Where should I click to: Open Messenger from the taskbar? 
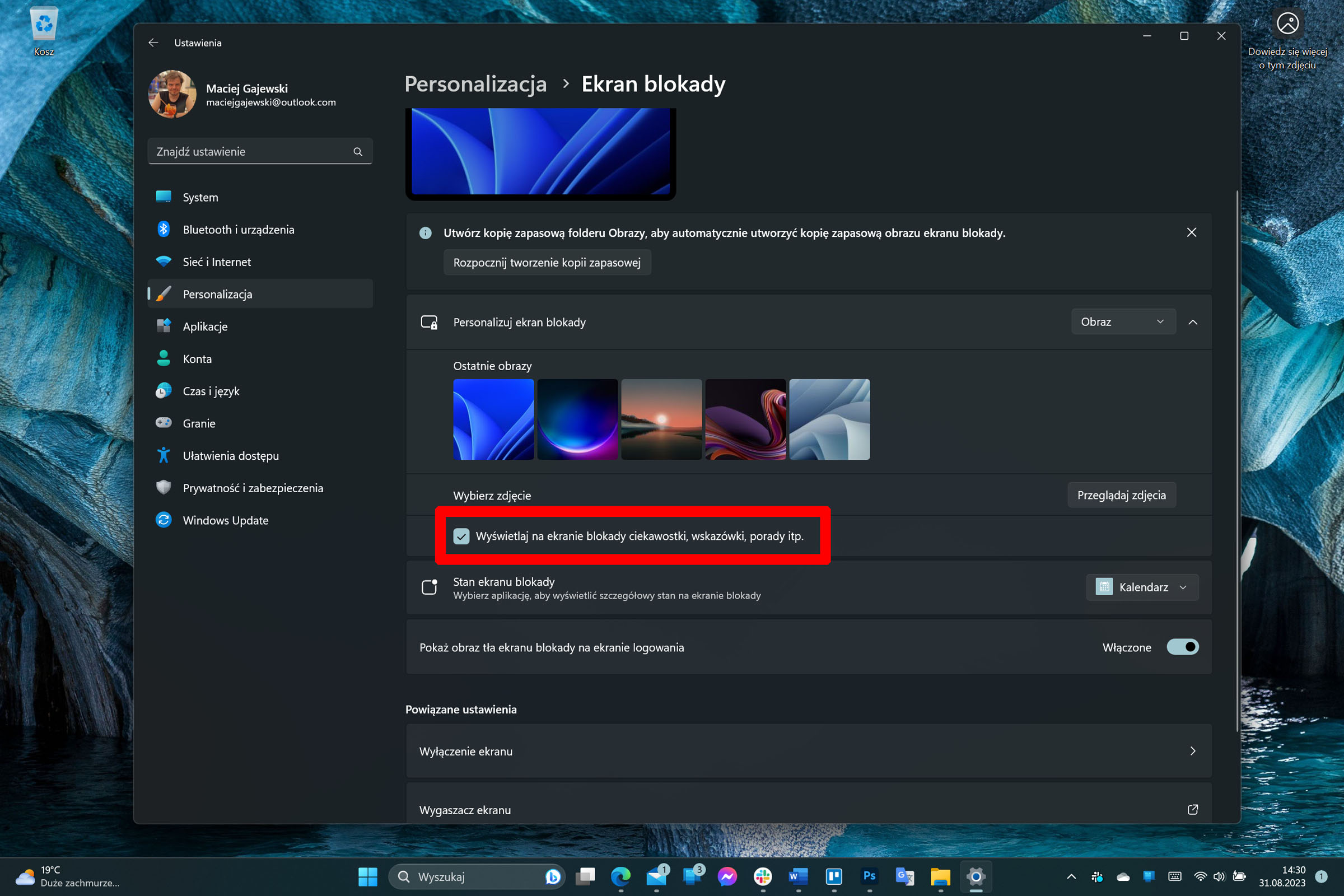click(727, 876)
